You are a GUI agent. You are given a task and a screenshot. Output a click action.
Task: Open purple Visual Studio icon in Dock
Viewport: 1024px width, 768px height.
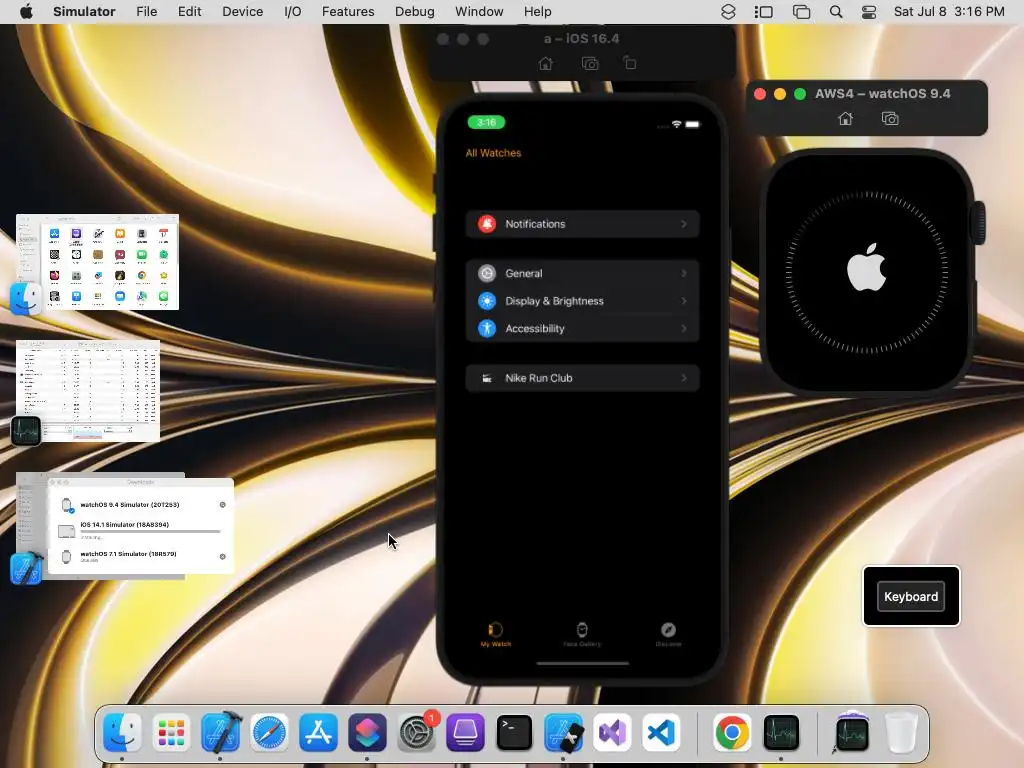coord(612,732)
